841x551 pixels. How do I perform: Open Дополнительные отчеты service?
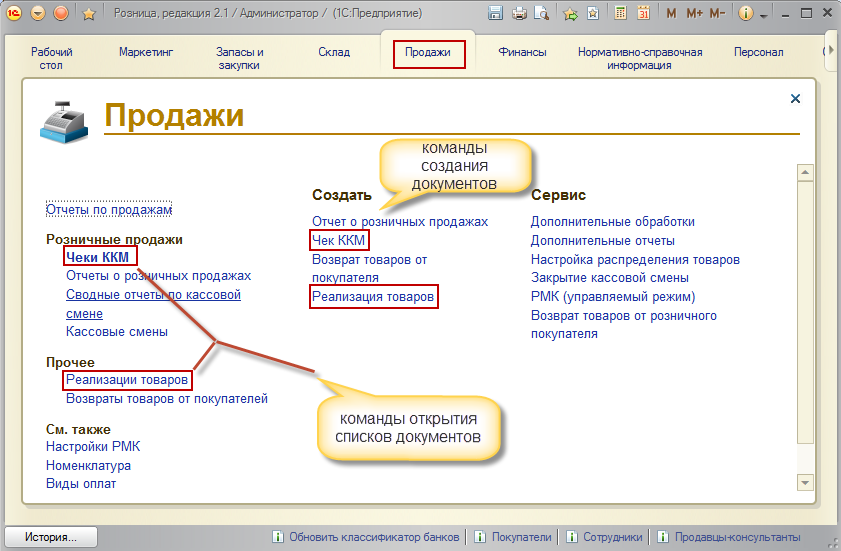click(603, 241)
